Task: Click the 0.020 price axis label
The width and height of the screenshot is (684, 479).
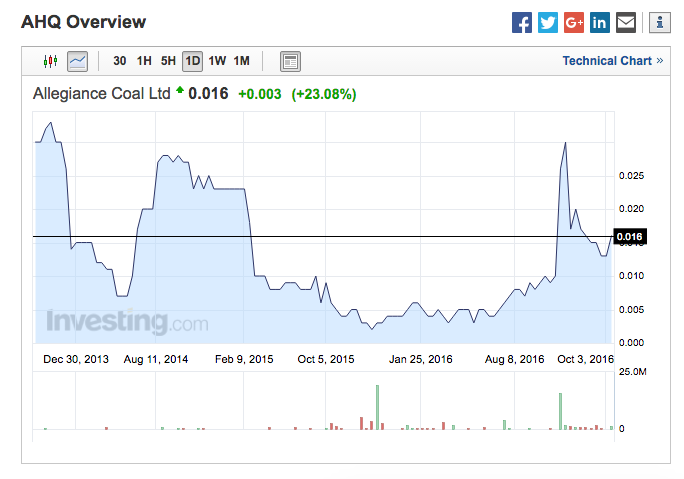Action: point(631,209)
